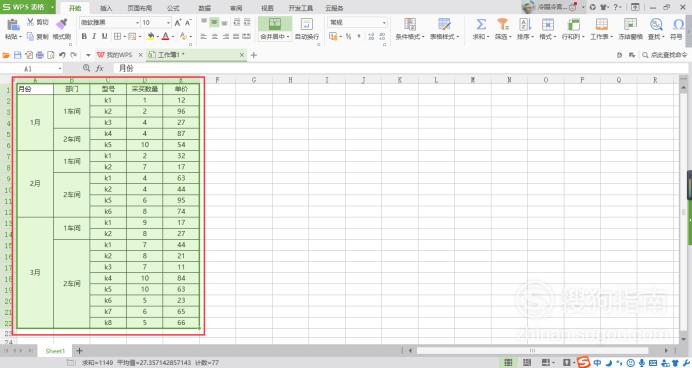692x368 pixels.
Task: Toggle right text alignment
Action: coord(226,37)
